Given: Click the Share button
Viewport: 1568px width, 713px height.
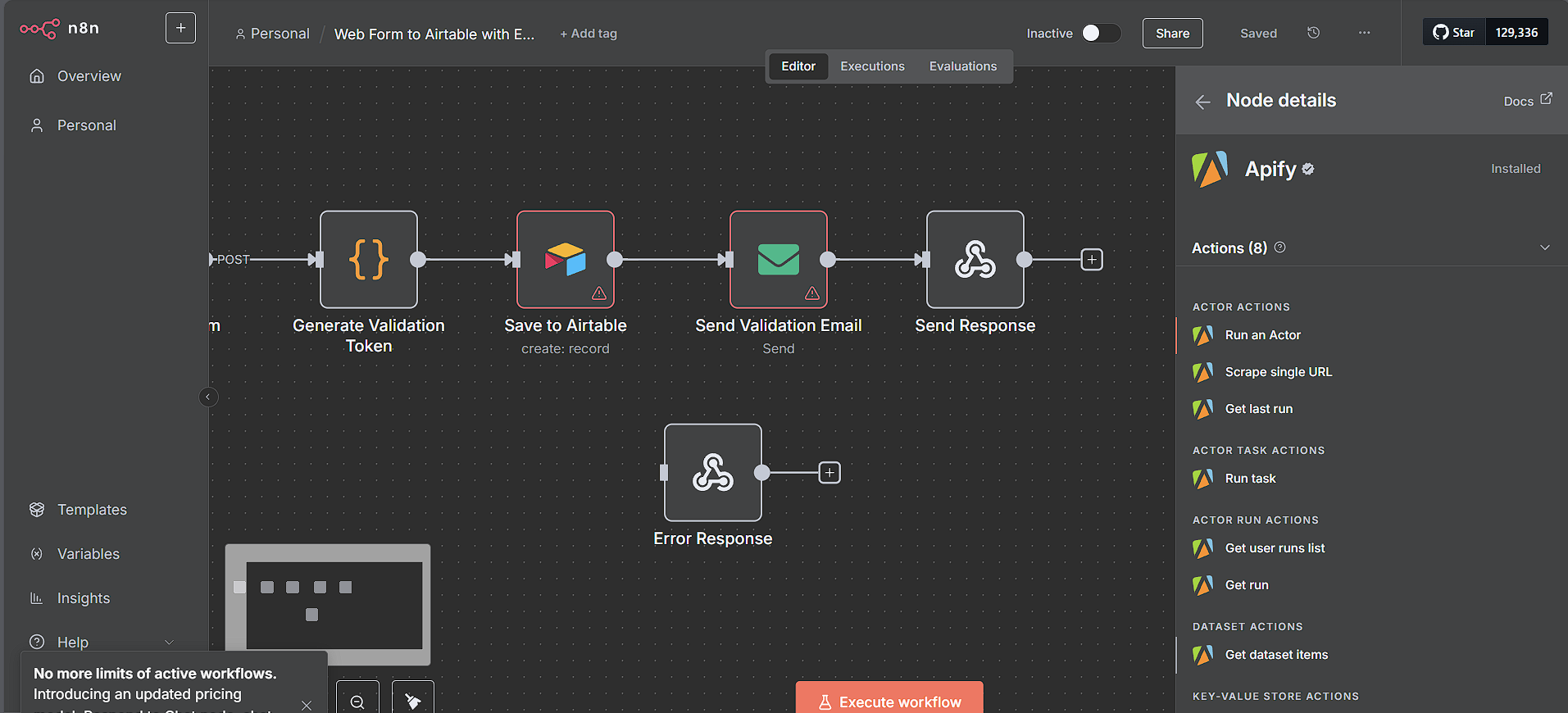Looking at the screenshot, I should 1172,33.
